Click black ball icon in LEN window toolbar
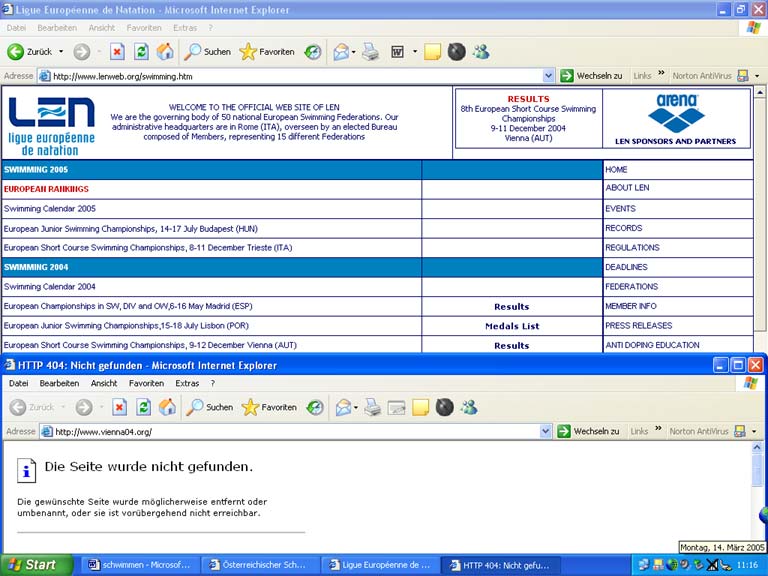 [456, 51]
